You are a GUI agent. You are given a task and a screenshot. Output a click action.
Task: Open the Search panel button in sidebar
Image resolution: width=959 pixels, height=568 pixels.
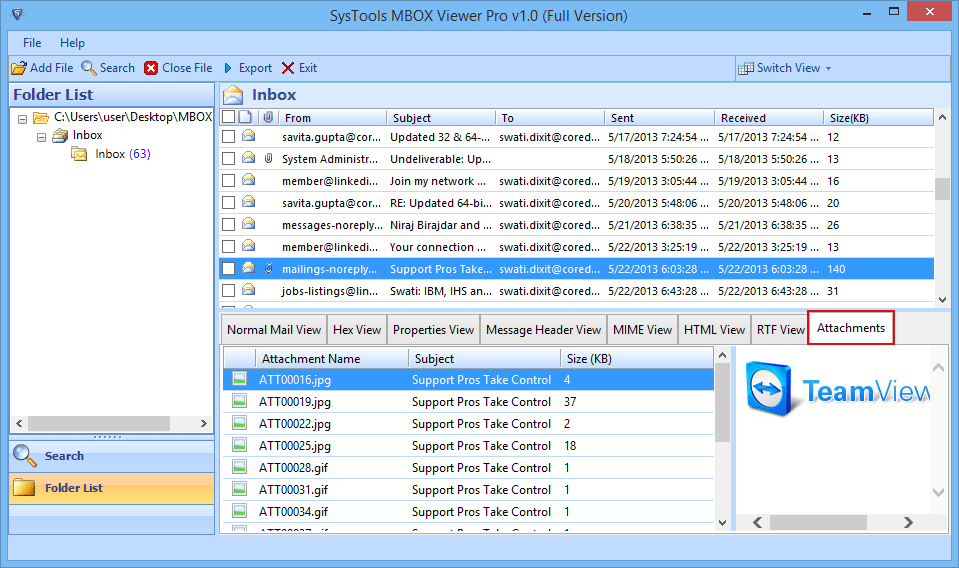pyautogui.click(x=111, y=456)
